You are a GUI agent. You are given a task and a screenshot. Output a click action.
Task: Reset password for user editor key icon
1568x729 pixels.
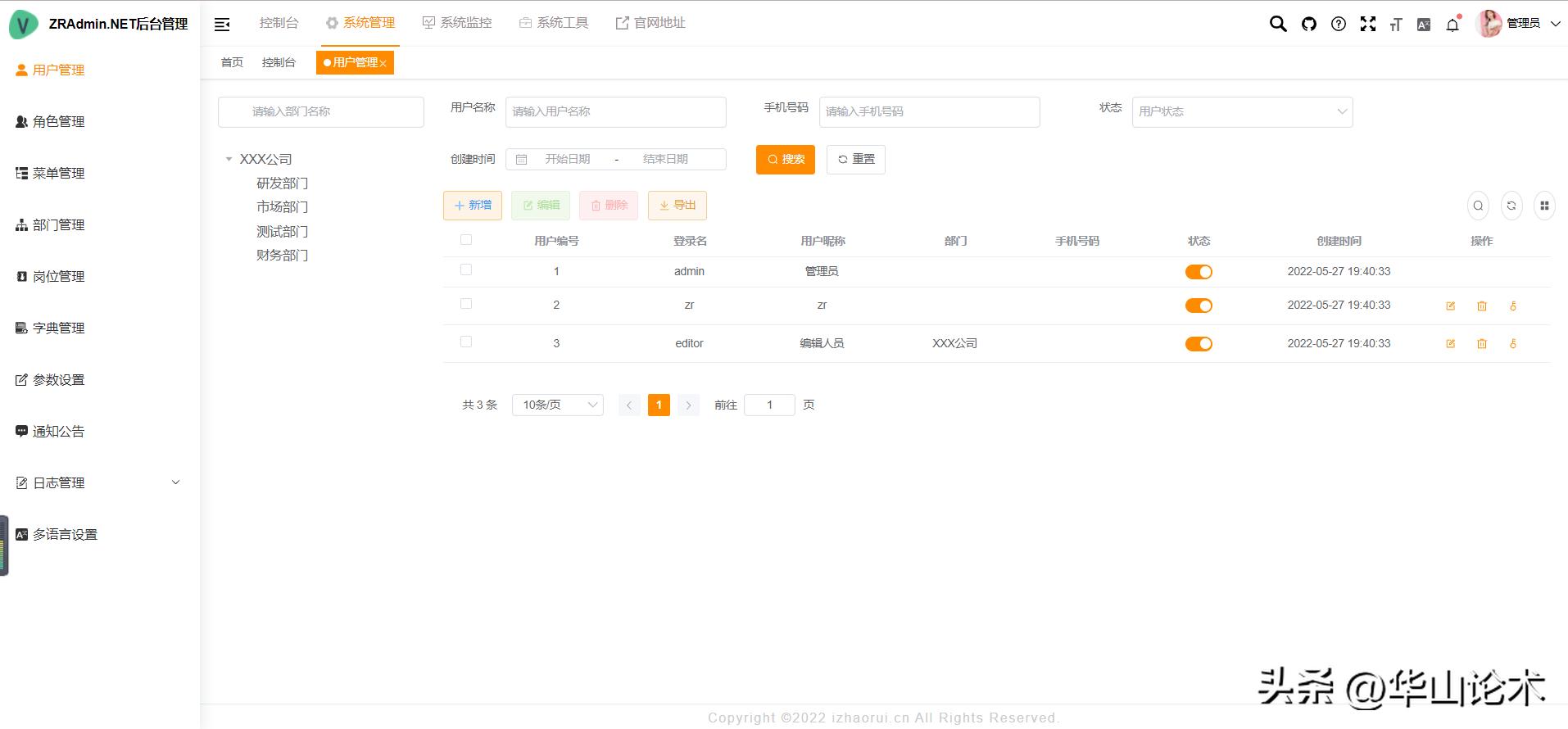pos(1513,344)
